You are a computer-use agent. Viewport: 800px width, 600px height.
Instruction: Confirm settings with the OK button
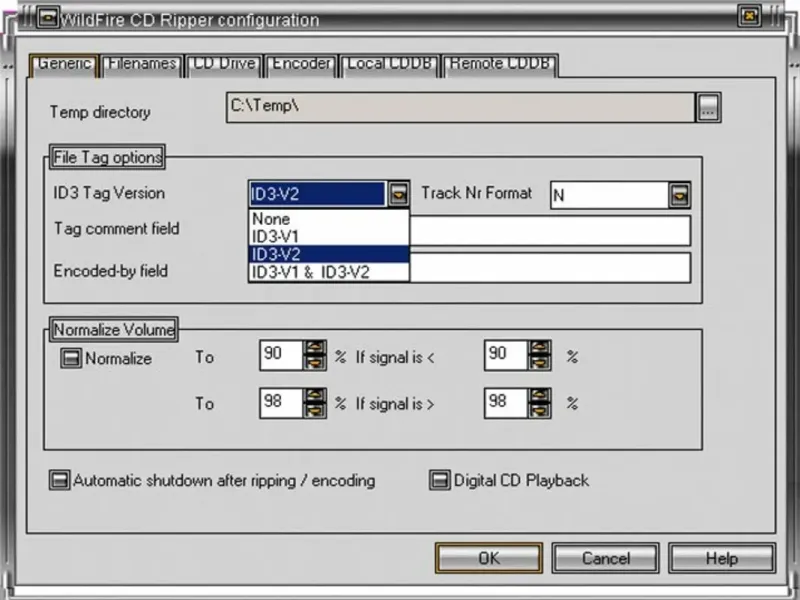coord(489,558)
